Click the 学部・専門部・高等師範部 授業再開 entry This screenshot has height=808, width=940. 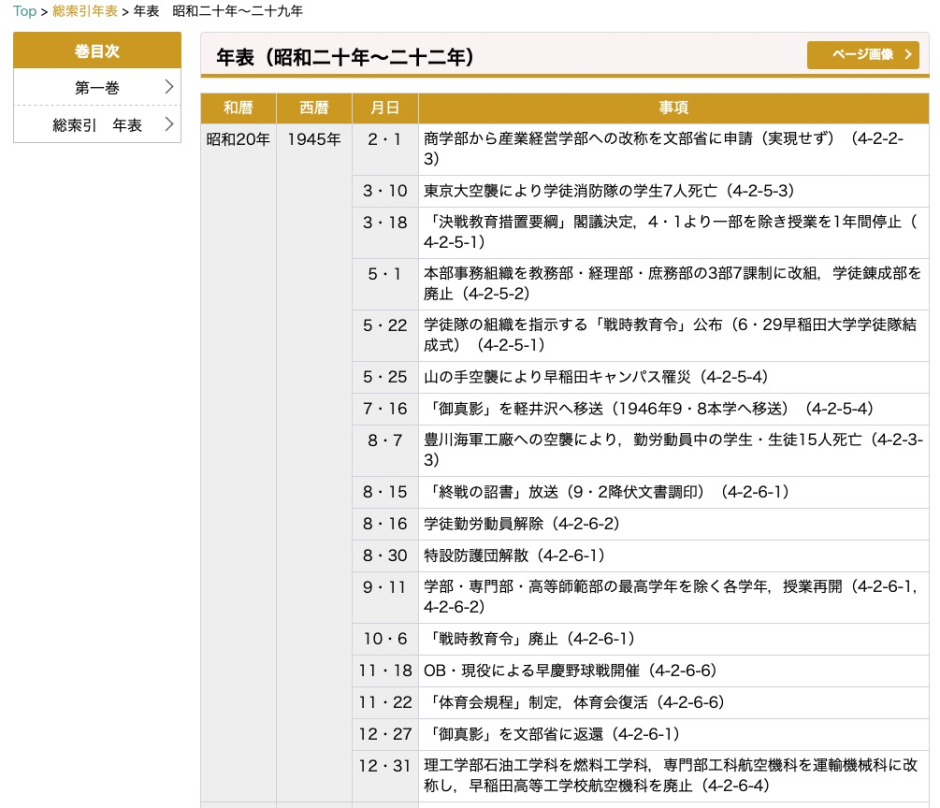coord(674,597)
